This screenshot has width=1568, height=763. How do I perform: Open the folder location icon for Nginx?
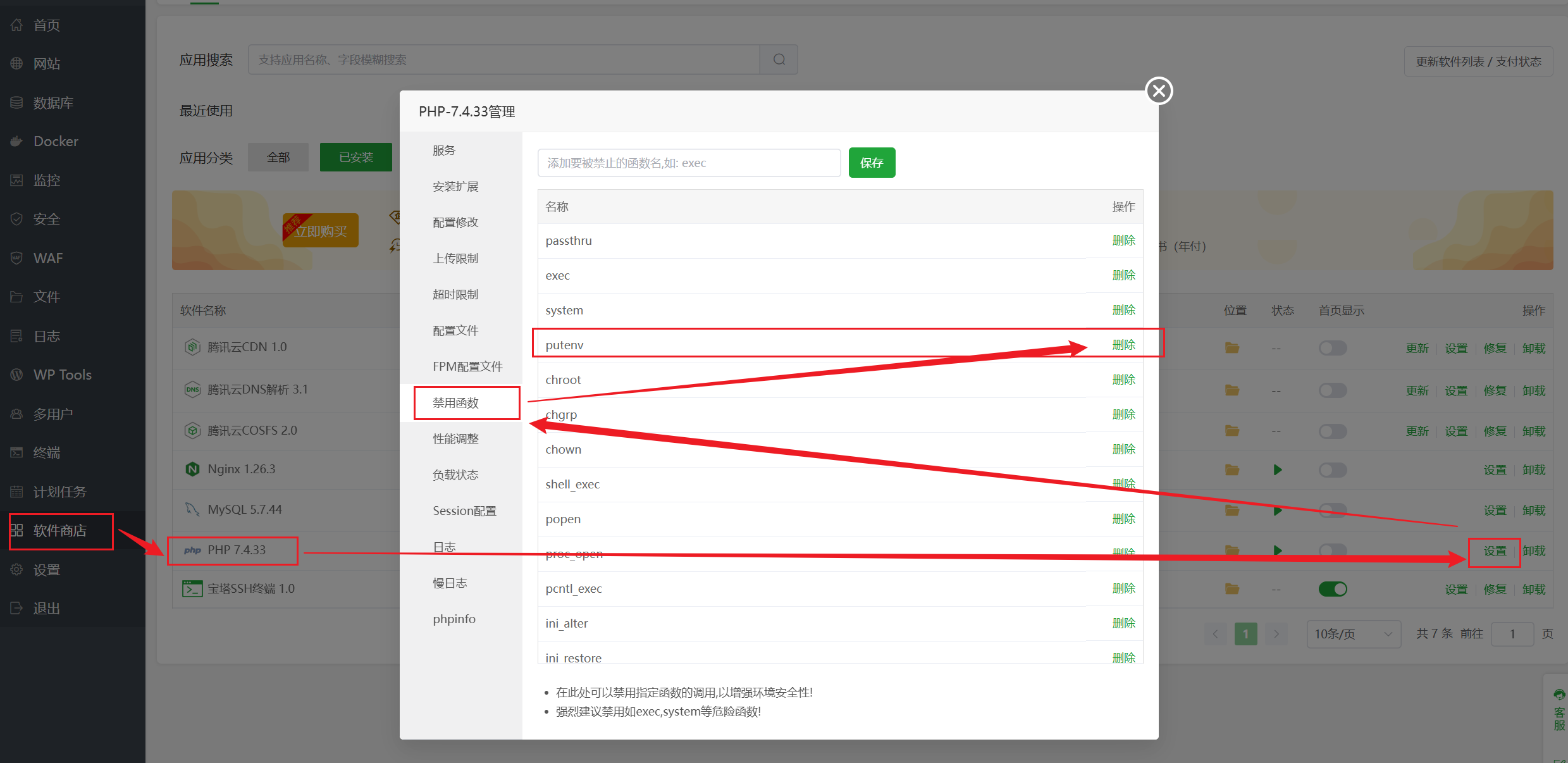pos(1231,469)
